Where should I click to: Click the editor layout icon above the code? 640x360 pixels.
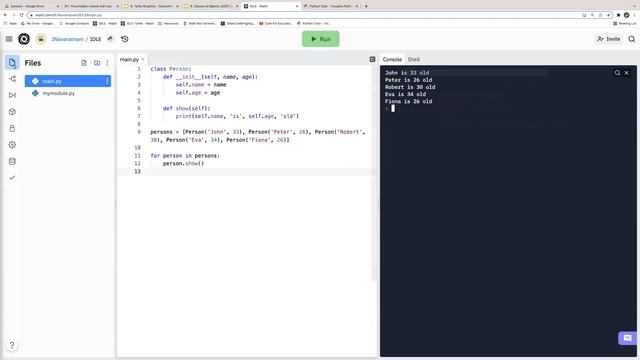pyautogui.click(x=372, y=59)
